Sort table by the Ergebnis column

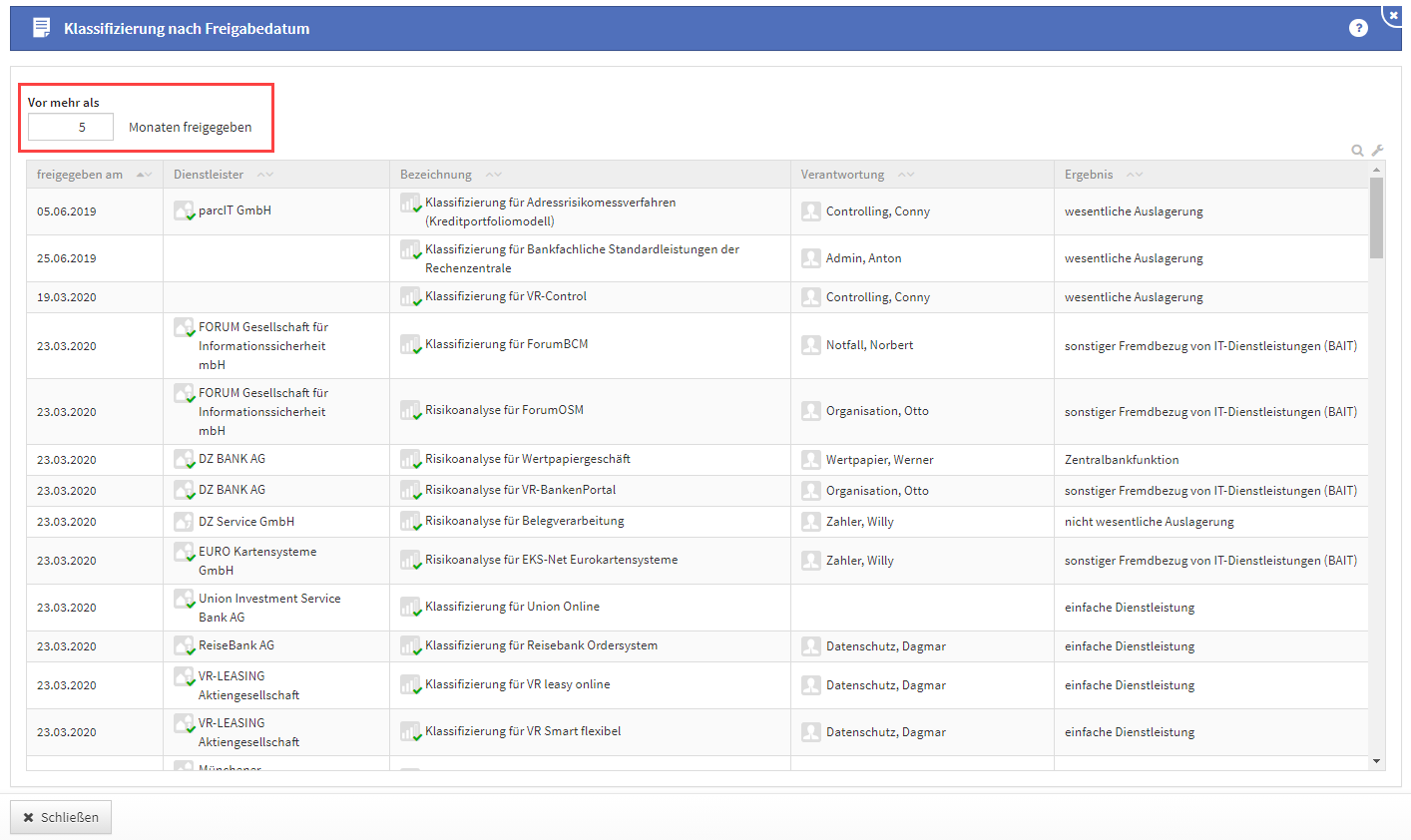(1089, 175)
